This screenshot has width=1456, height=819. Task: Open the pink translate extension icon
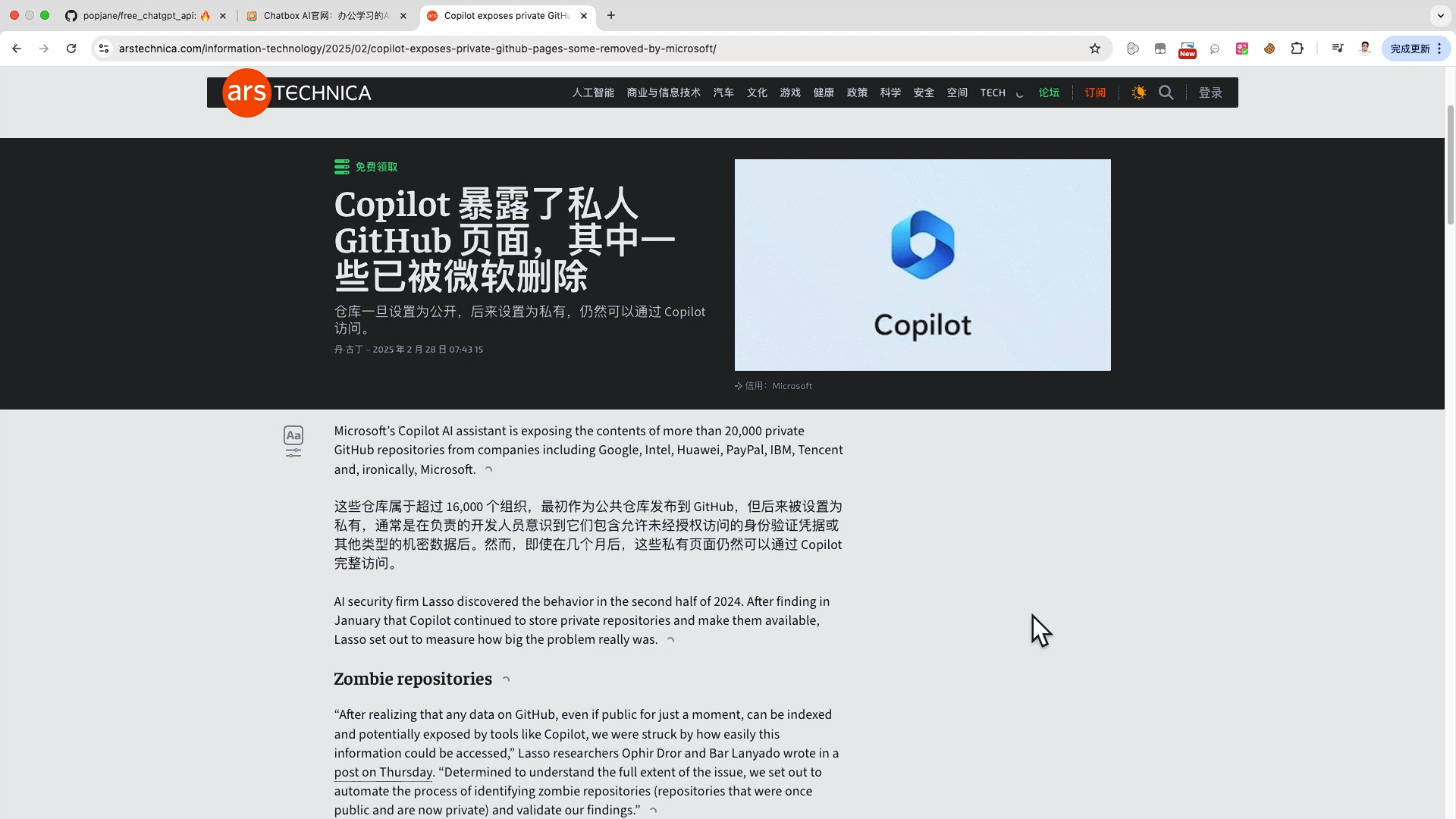[1242, 49]
